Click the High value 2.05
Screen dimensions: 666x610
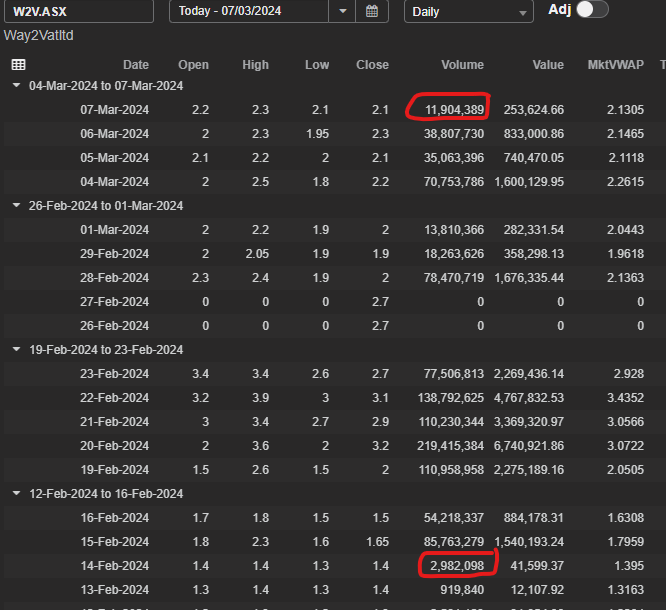(257, 254)
